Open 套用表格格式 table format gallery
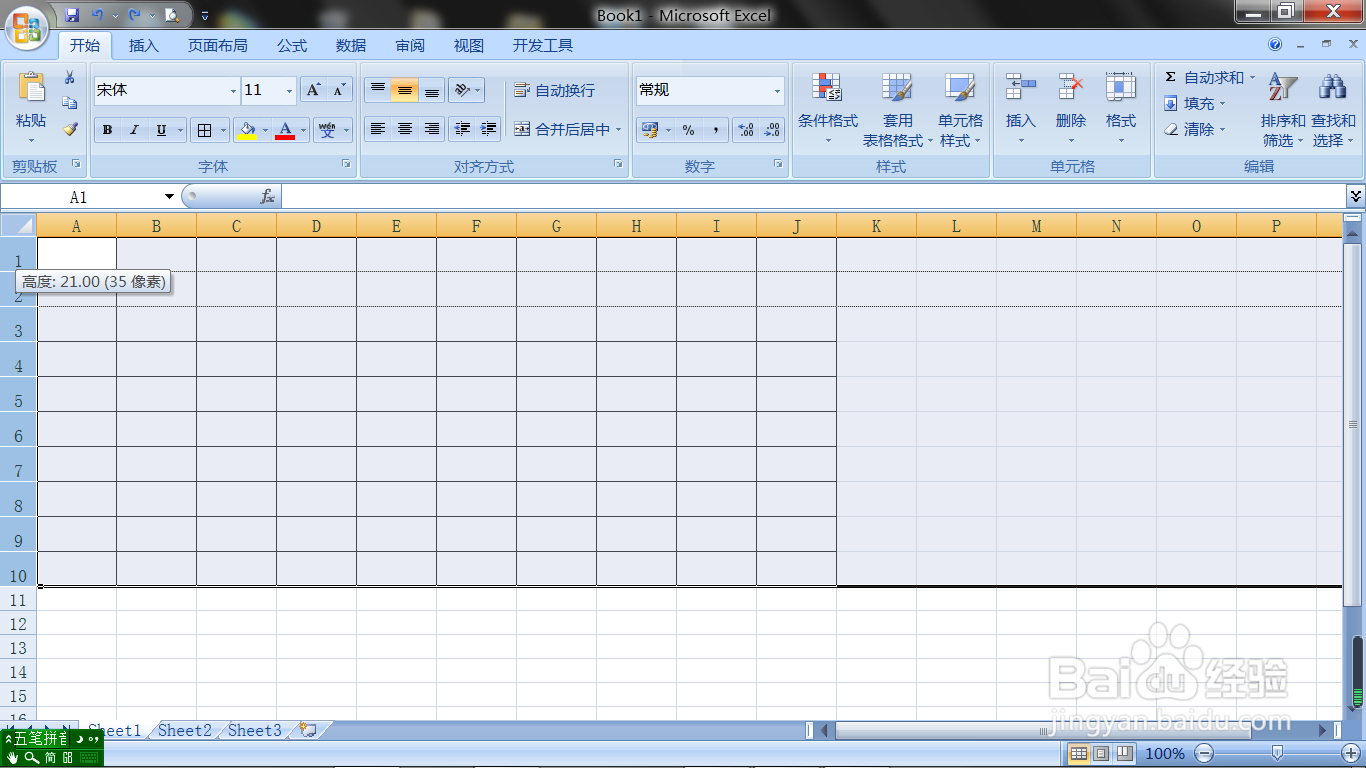 (x=897, y=110)
